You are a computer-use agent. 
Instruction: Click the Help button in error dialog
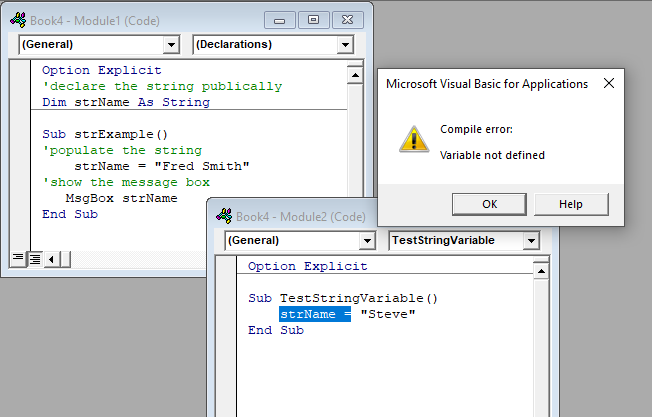[570, 204]
